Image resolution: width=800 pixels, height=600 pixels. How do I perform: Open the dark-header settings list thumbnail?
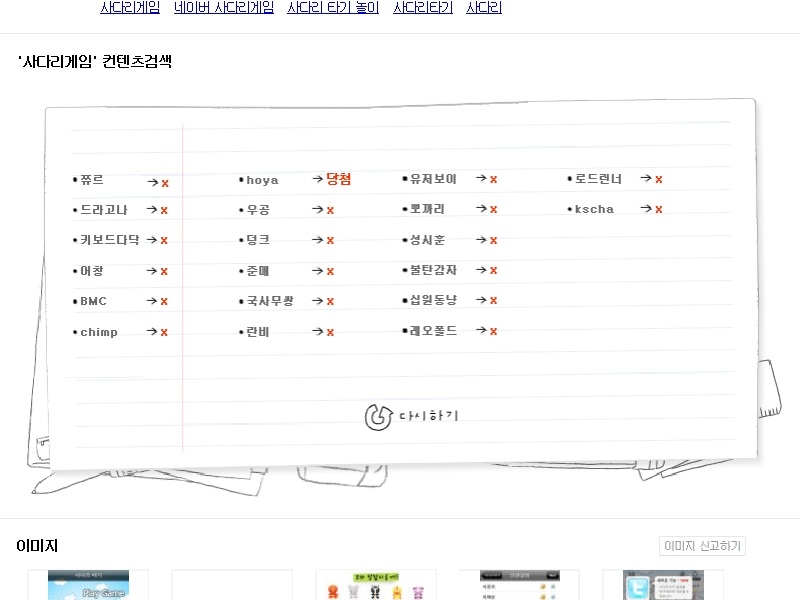(519, 585)
